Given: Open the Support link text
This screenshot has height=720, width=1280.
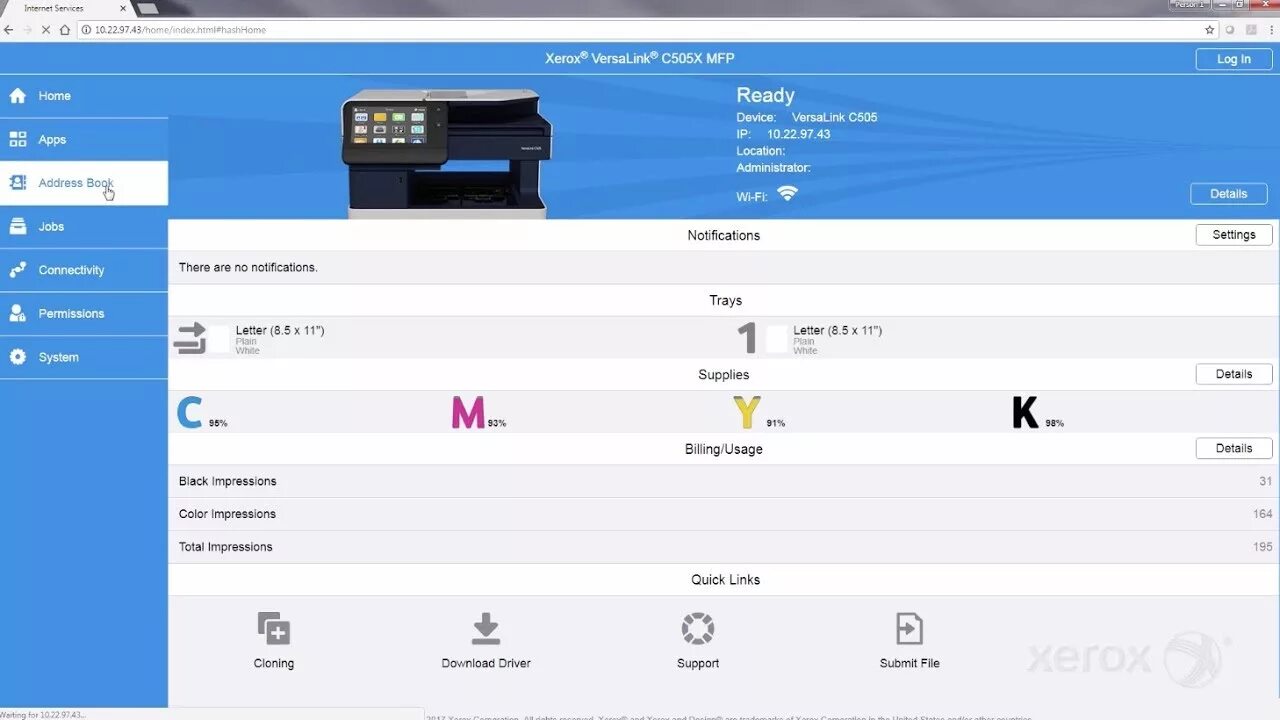Looking at the screenshot, I should (x=698, y=663).
